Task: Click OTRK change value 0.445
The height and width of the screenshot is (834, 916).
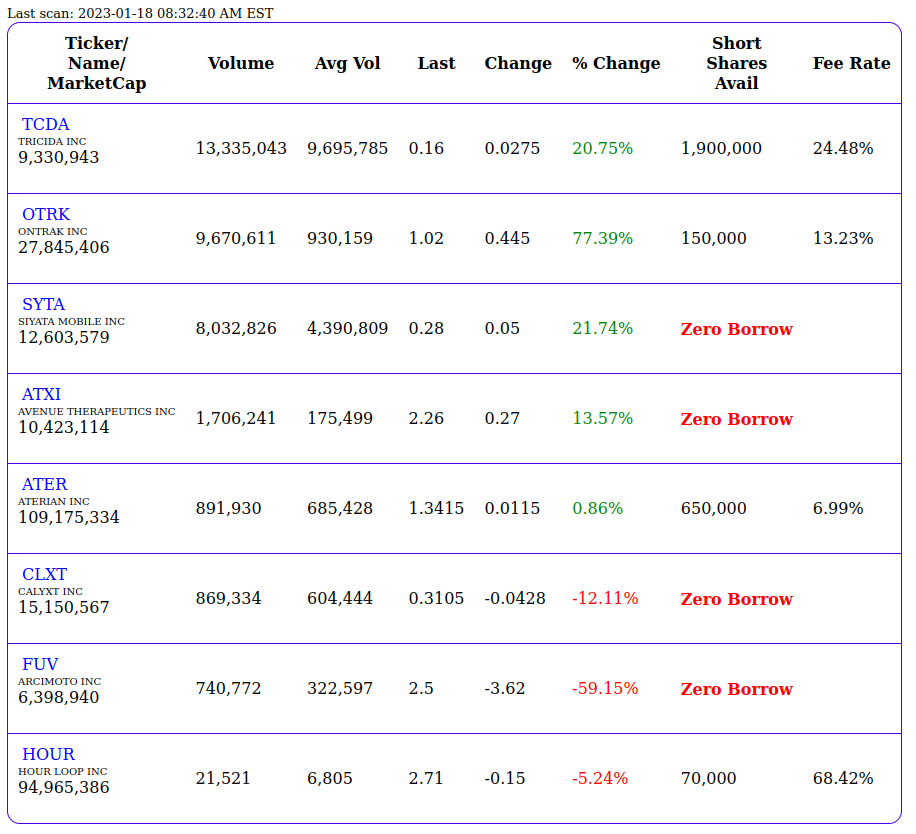Action: pos(507,238)
